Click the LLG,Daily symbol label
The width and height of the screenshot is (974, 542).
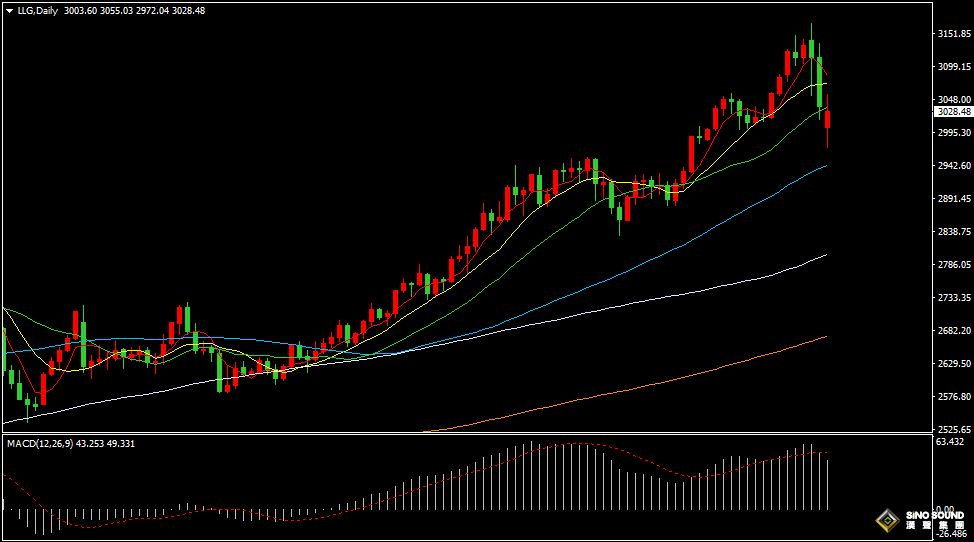coord(37,11)
